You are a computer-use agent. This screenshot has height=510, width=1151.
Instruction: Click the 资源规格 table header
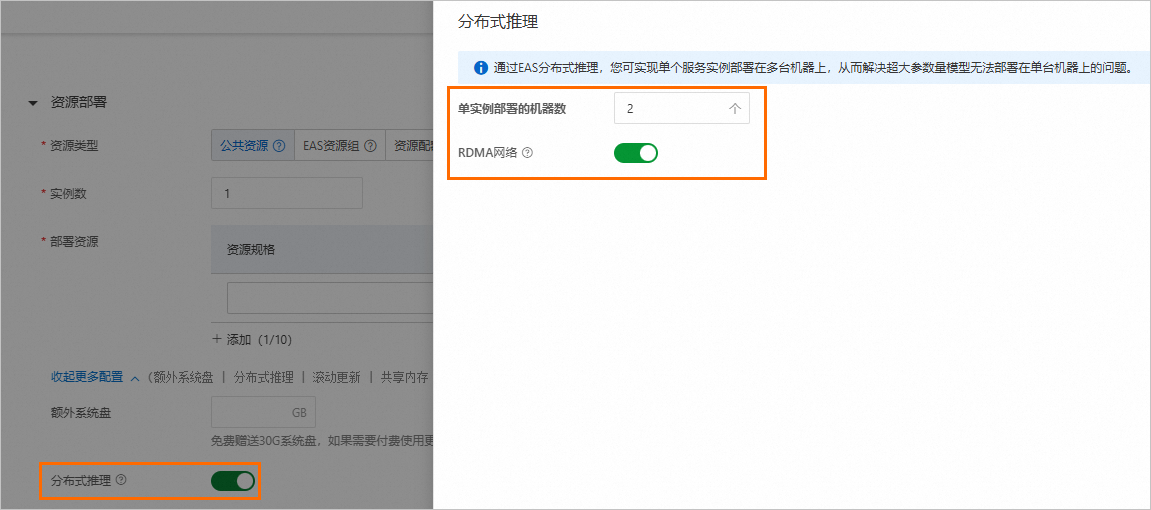(x=322, y=249)
